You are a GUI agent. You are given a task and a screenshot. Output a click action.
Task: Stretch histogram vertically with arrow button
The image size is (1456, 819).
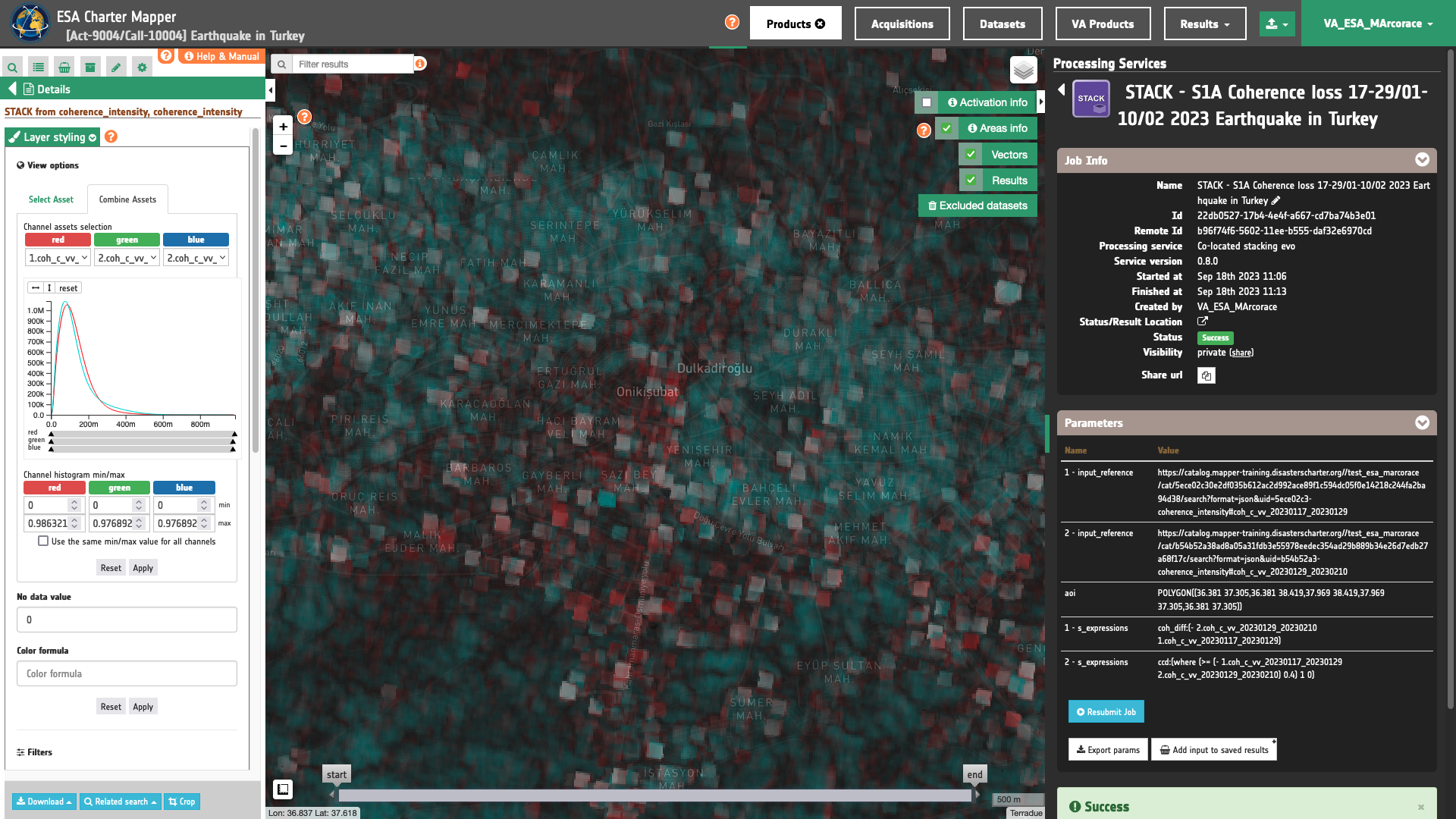(49, 288)
